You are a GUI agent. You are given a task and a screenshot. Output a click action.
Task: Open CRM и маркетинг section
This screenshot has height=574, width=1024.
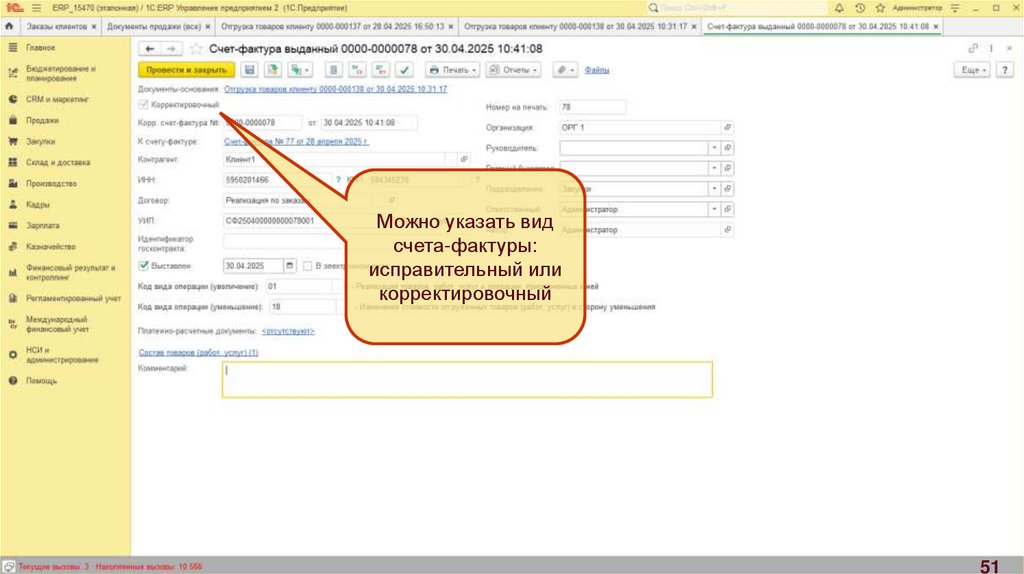point(57,99)
